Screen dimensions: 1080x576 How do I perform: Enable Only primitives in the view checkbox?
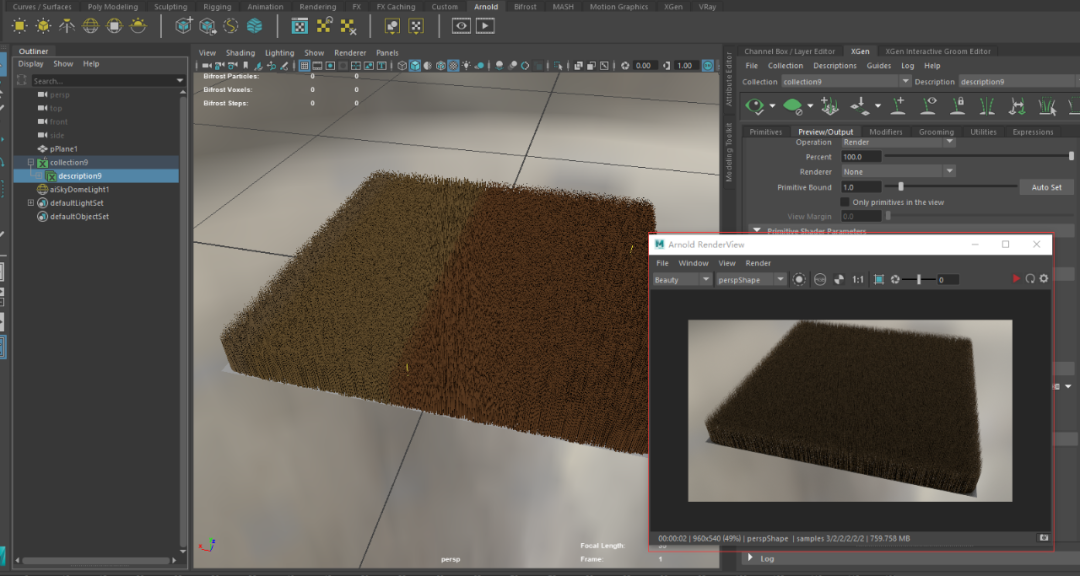[845, 202]
